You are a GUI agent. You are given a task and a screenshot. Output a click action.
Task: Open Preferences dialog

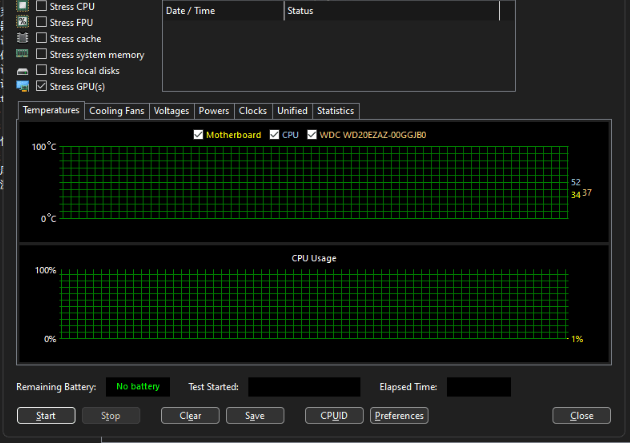click(399, 415)
